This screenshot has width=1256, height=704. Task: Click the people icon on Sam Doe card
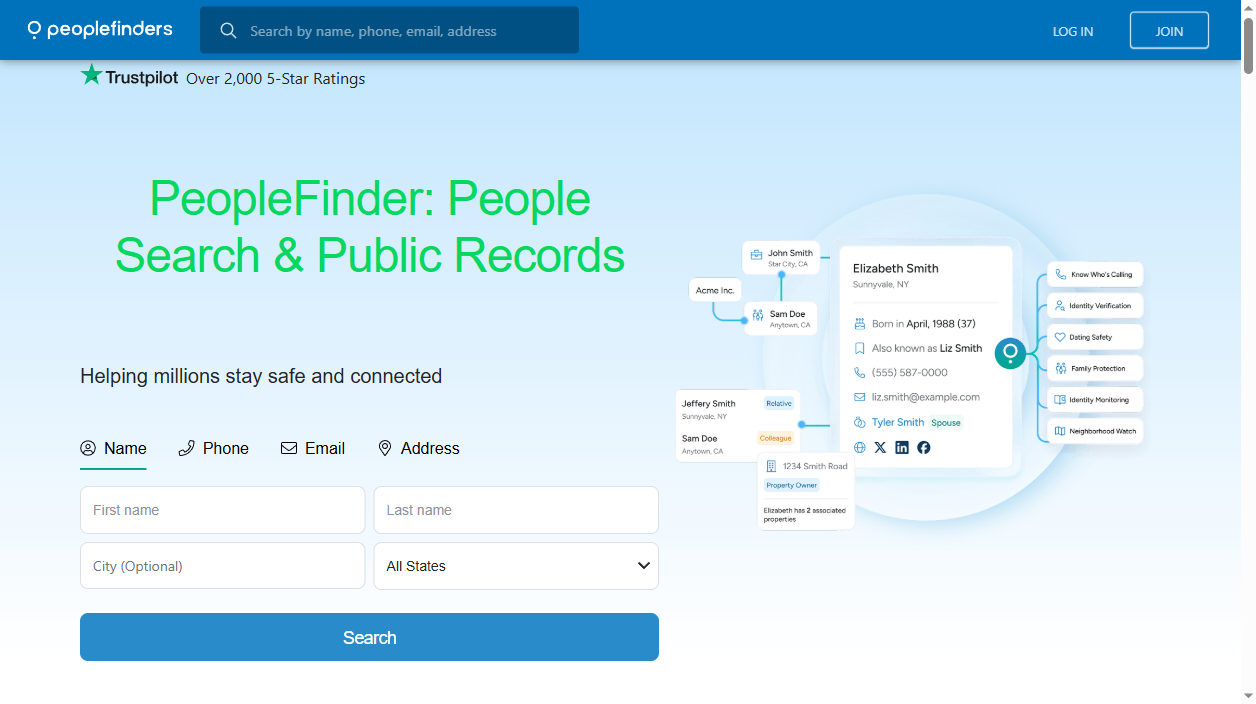coord(758,316)
